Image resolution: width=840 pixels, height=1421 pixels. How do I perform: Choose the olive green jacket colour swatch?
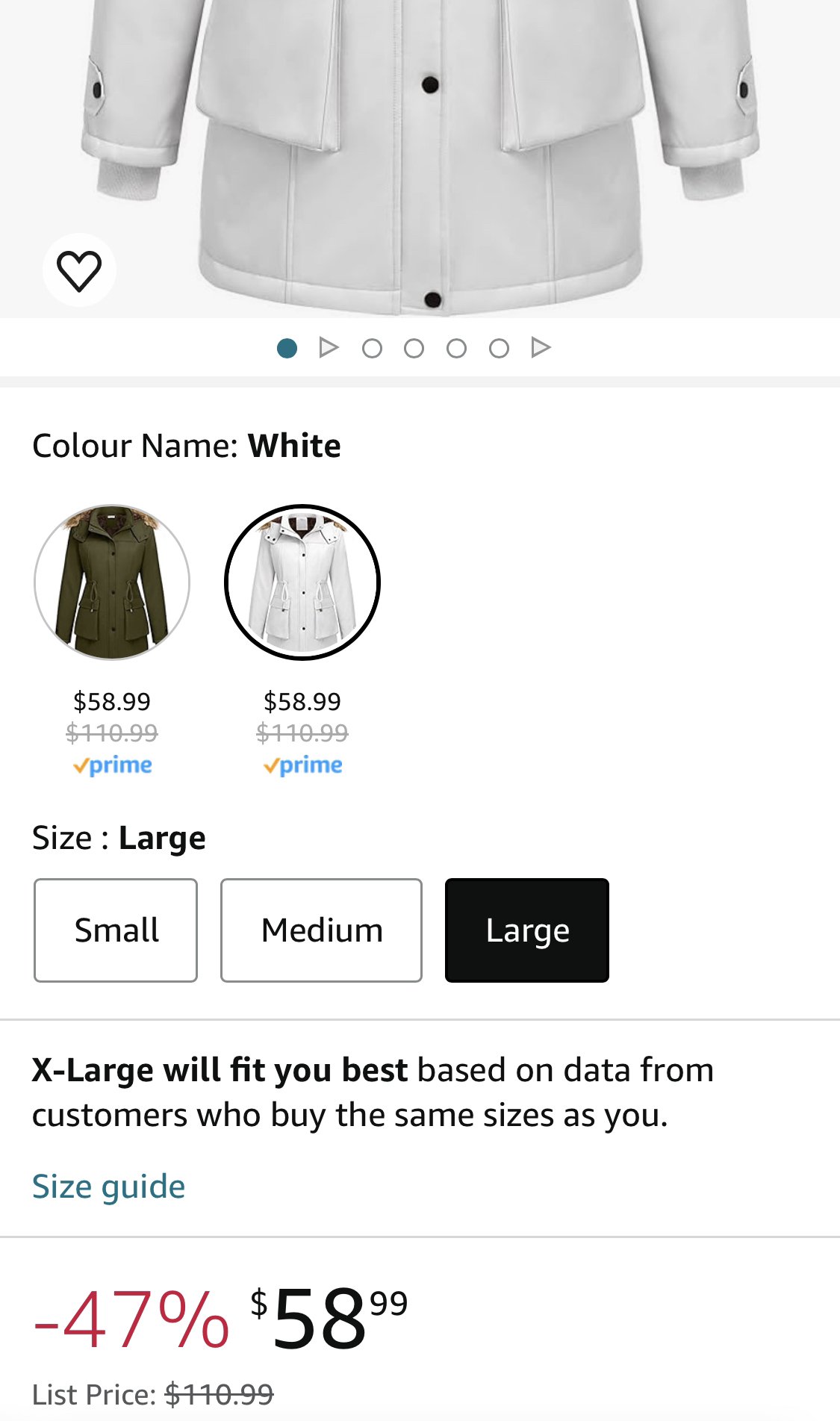click(112, 582)
